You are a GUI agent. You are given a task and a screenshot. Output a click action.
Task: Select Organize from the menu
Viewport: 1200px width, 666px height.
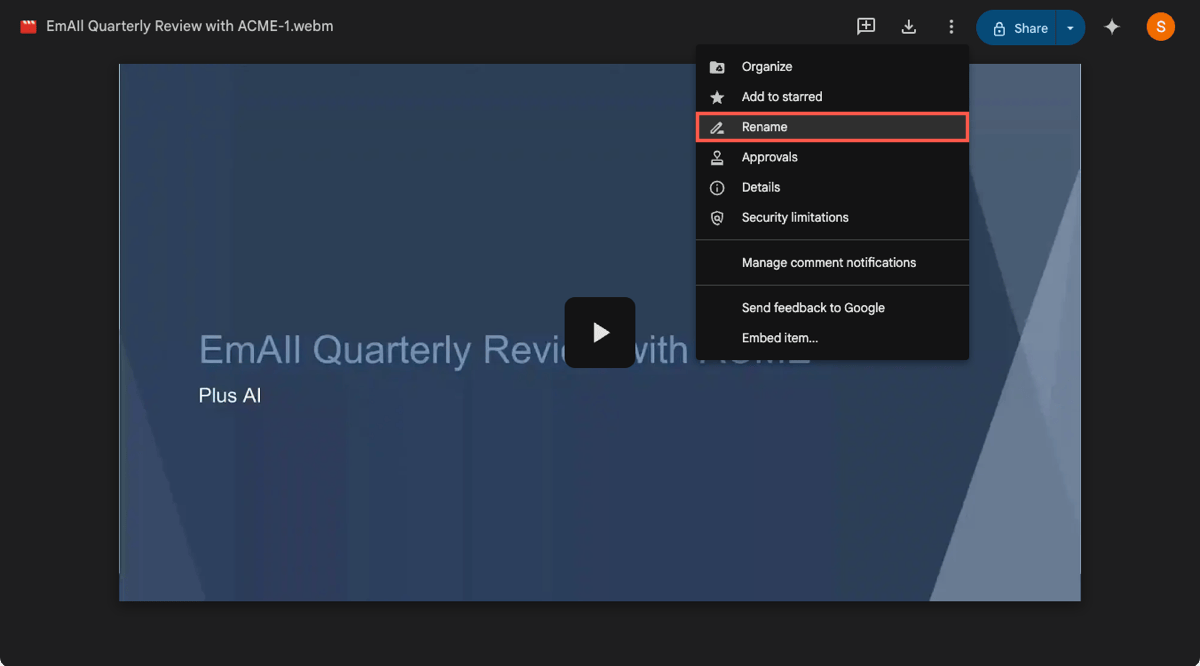(832, 67)
